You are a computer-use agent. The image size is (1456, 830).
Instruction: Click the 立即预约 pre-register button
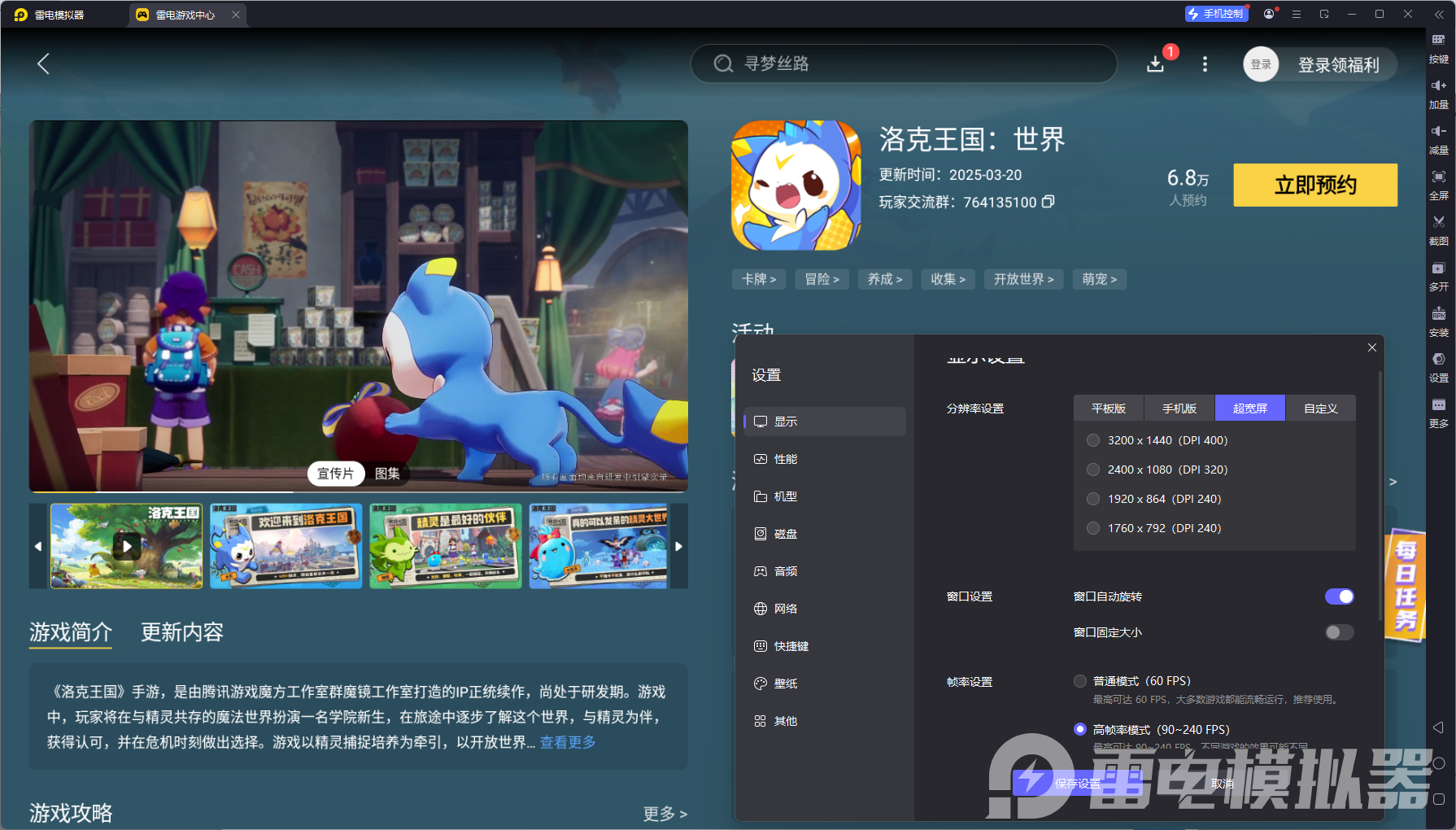coord(1314,185)
